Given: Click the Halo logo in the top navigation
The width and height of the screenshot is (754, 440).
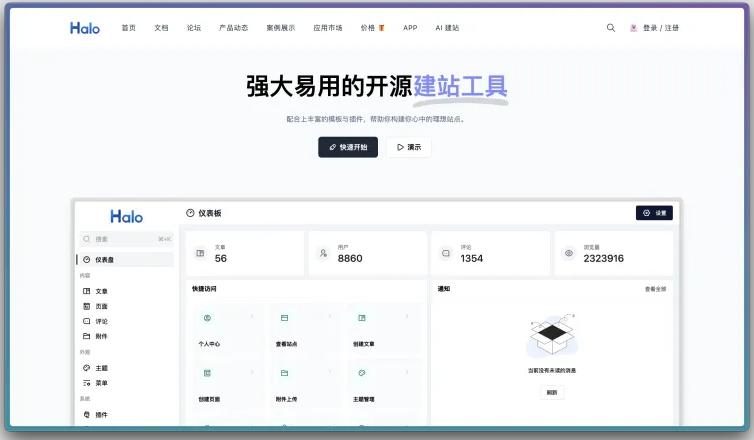Looking at the screenshot, I should [x=85, y=28].
